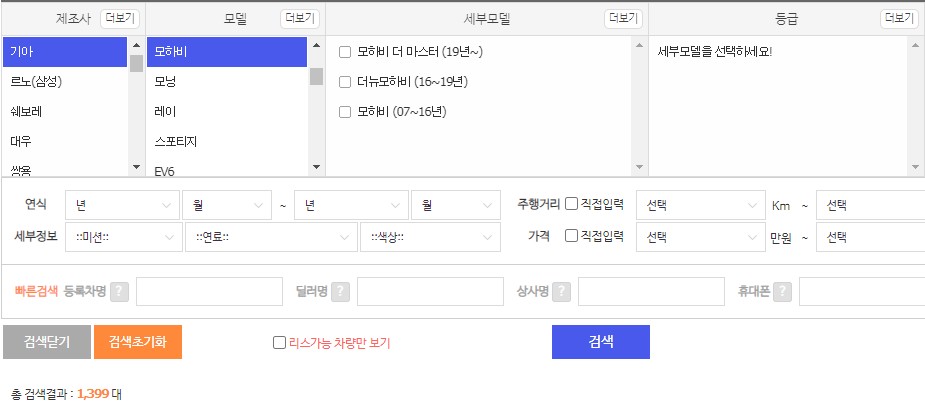Click the orange 검색초기화 button
This screenshot has width=925, height=407.
[x=138, y=342]
